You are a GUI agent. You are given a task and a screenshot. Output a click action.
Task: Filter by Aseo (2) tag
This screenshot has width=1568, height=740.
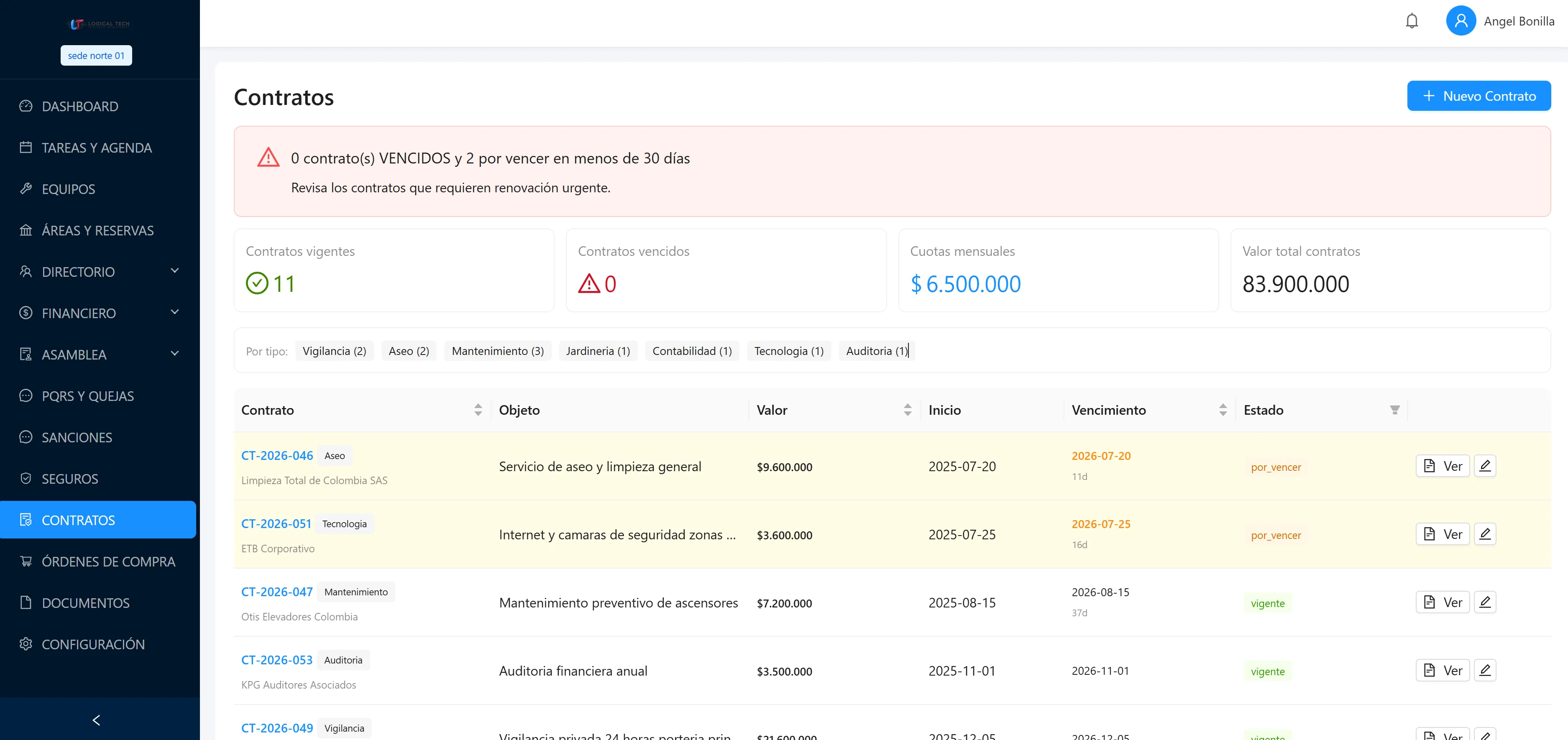[x=409, y=351]
